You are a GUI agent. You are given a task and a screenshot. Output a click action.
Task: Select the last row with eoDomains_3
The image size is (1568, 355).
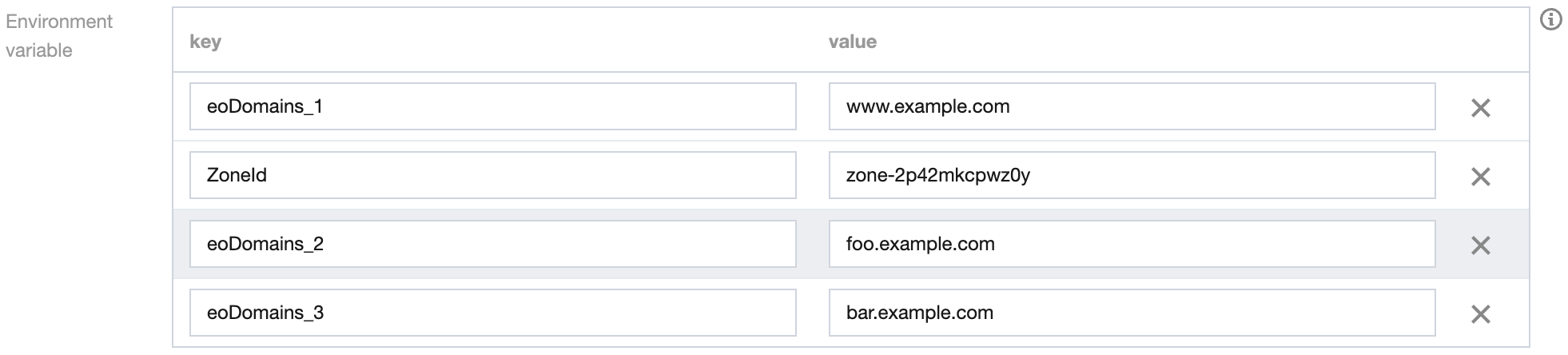click(x=812, y=313)
